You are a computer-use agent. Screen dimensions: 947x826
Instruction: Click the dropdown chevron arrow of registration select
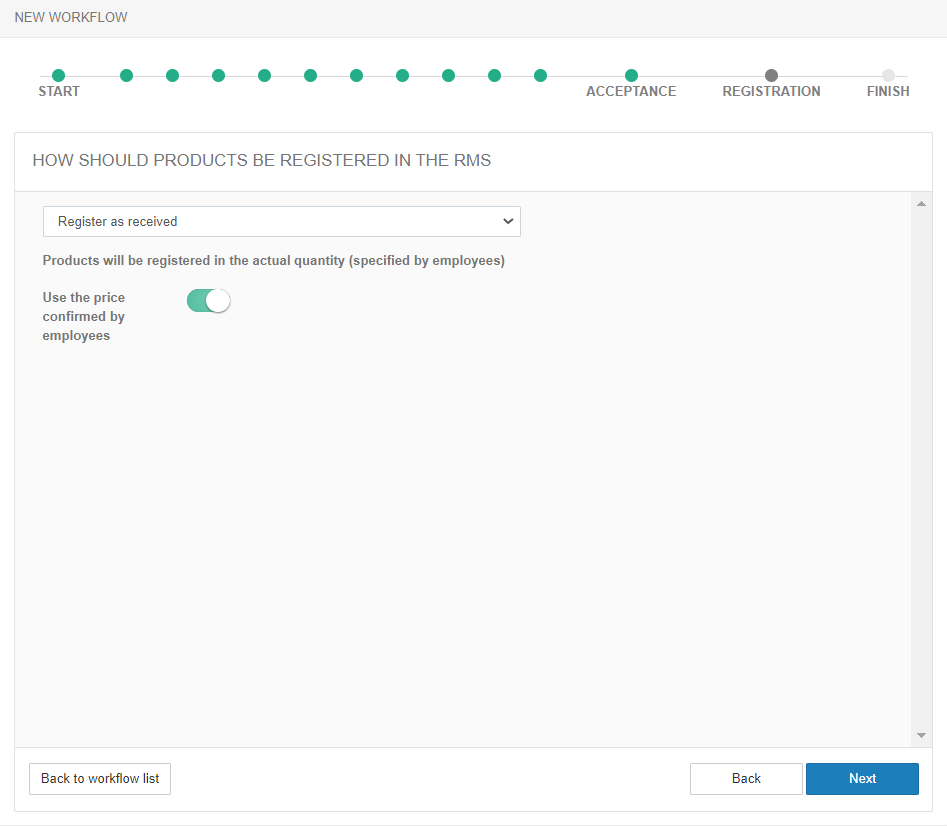tap(508, 221)
